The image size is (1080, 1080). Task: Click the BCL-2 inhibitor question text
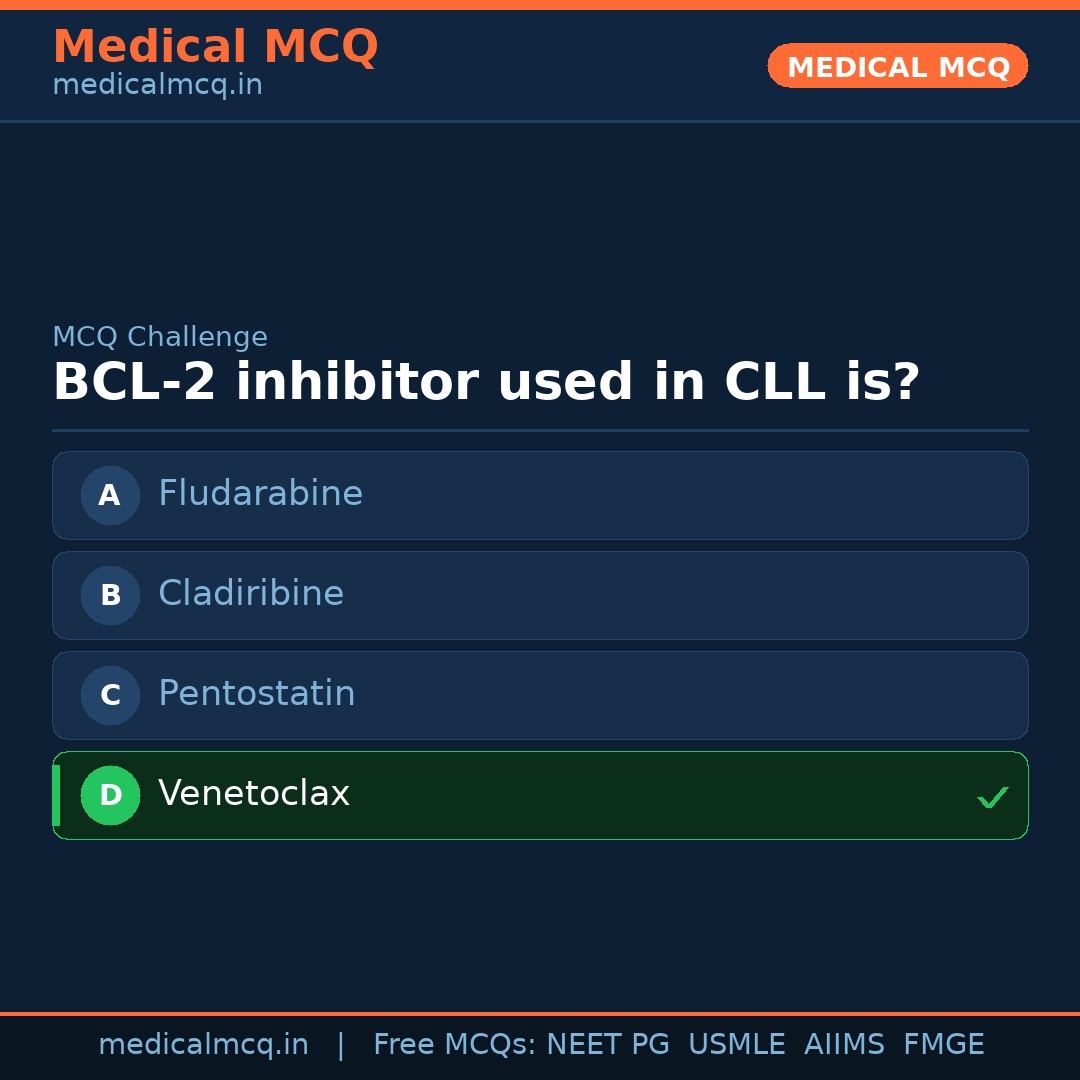tap(486, 383)
